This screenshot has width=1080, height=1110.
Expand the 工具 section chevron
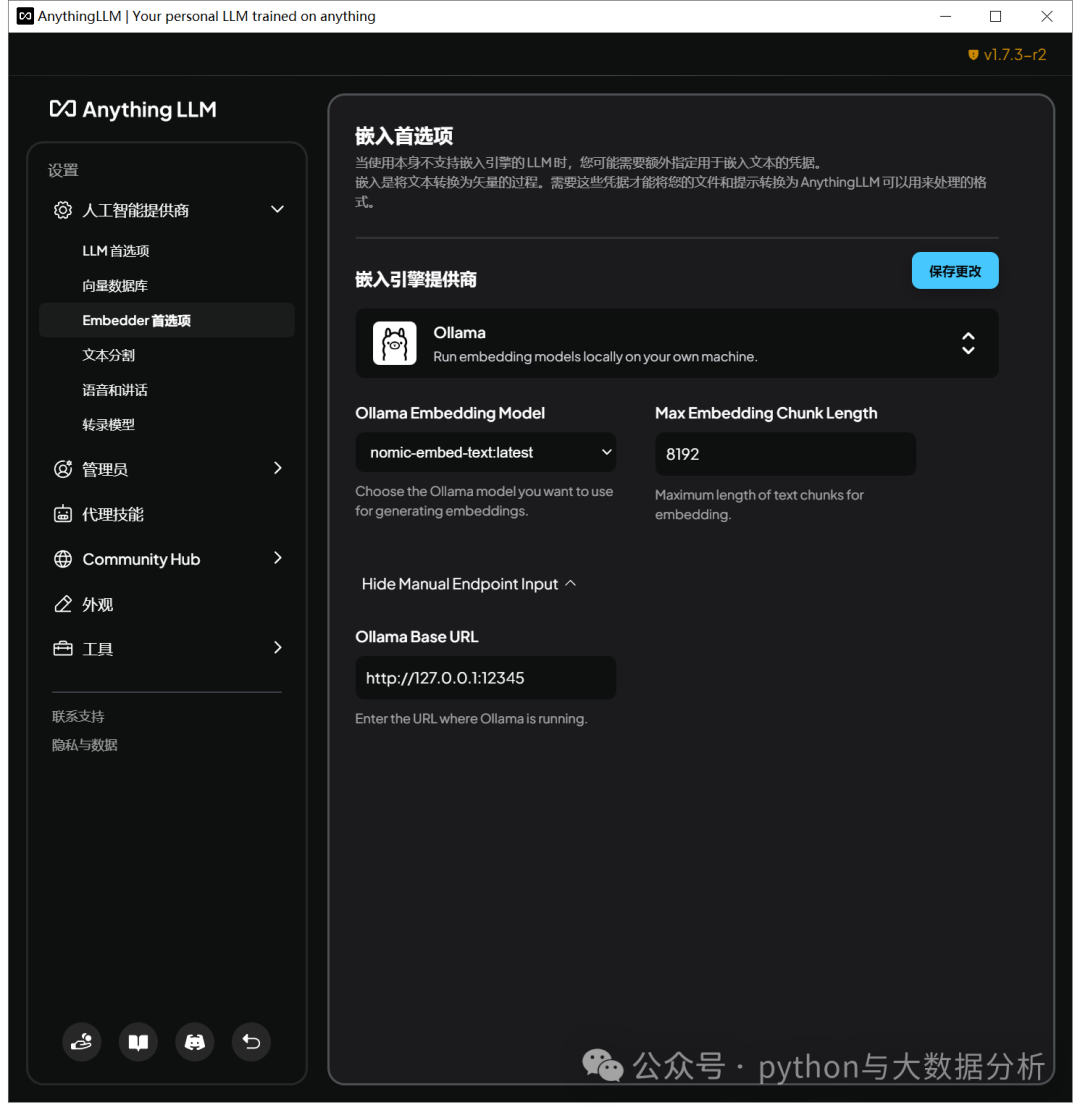coord(277,647)
